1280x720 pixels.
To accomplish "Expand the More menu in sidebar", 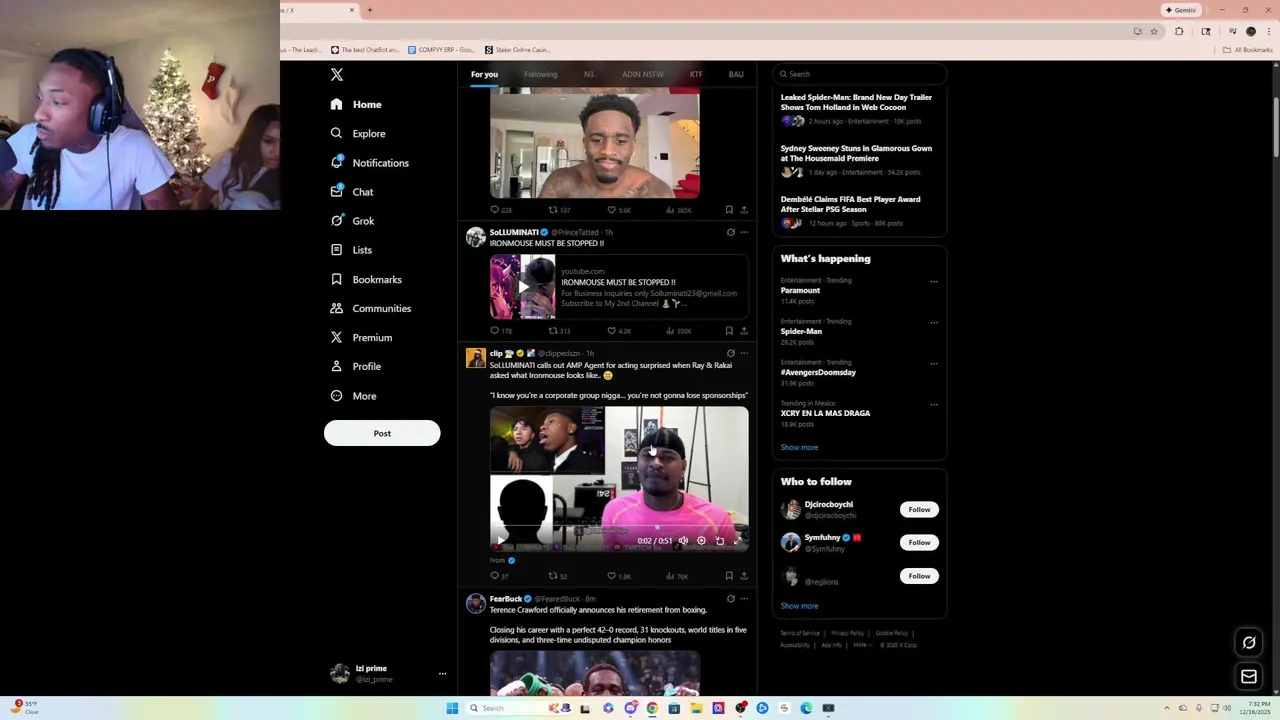I will coord(353,396).
